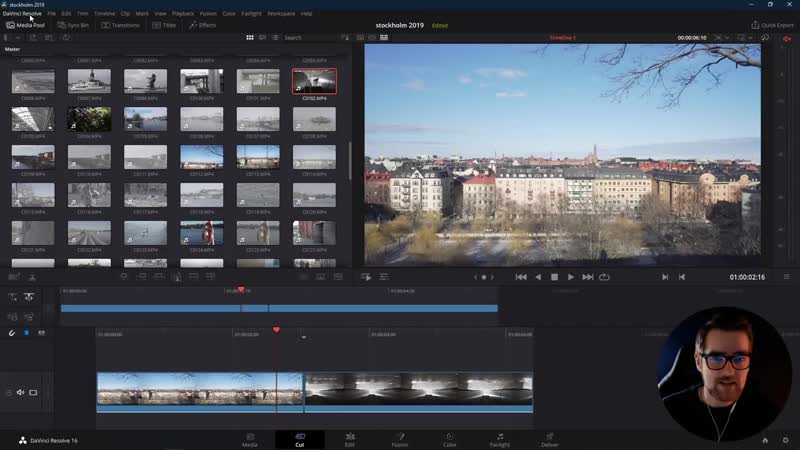Switch to the Media page
Image resolution: width=800 pixels, height=450 pixels.
coord(249,440)
